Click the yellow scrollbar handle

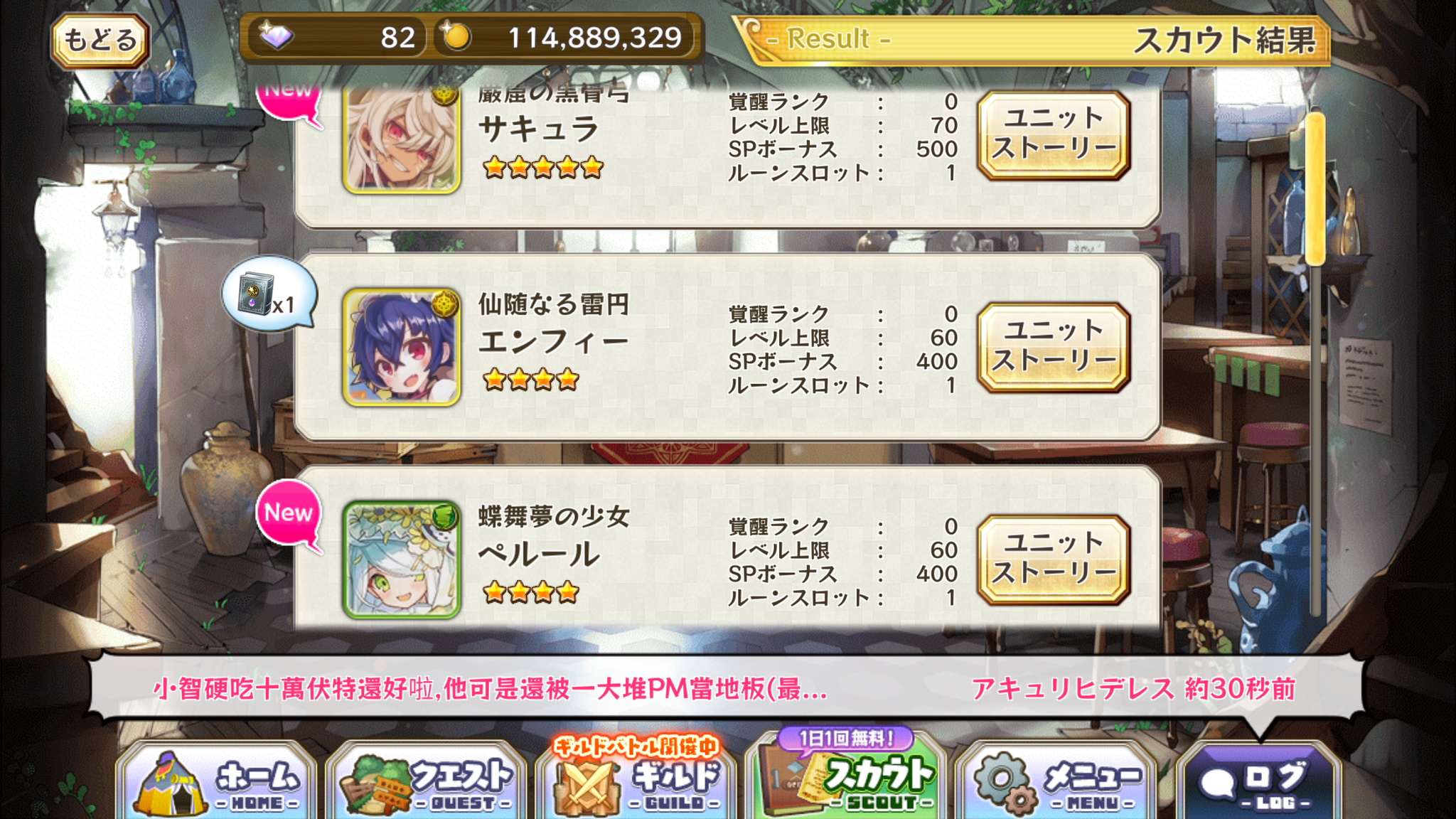[x=1315, y=188]
